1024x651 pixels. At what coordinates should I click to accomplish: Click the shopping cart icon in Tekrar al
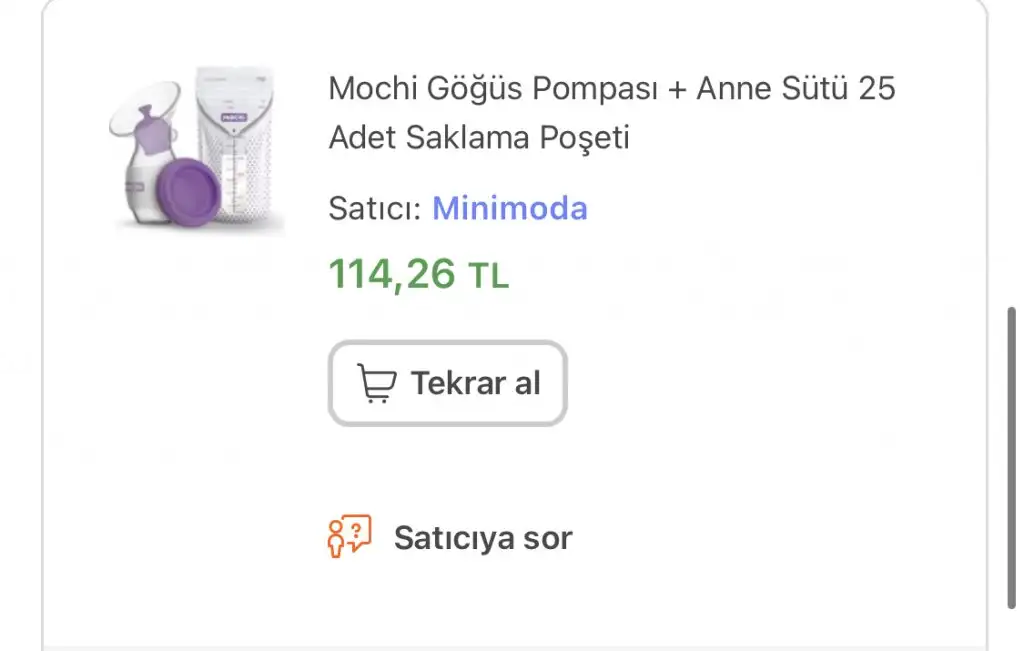click(x=376, y=383)
